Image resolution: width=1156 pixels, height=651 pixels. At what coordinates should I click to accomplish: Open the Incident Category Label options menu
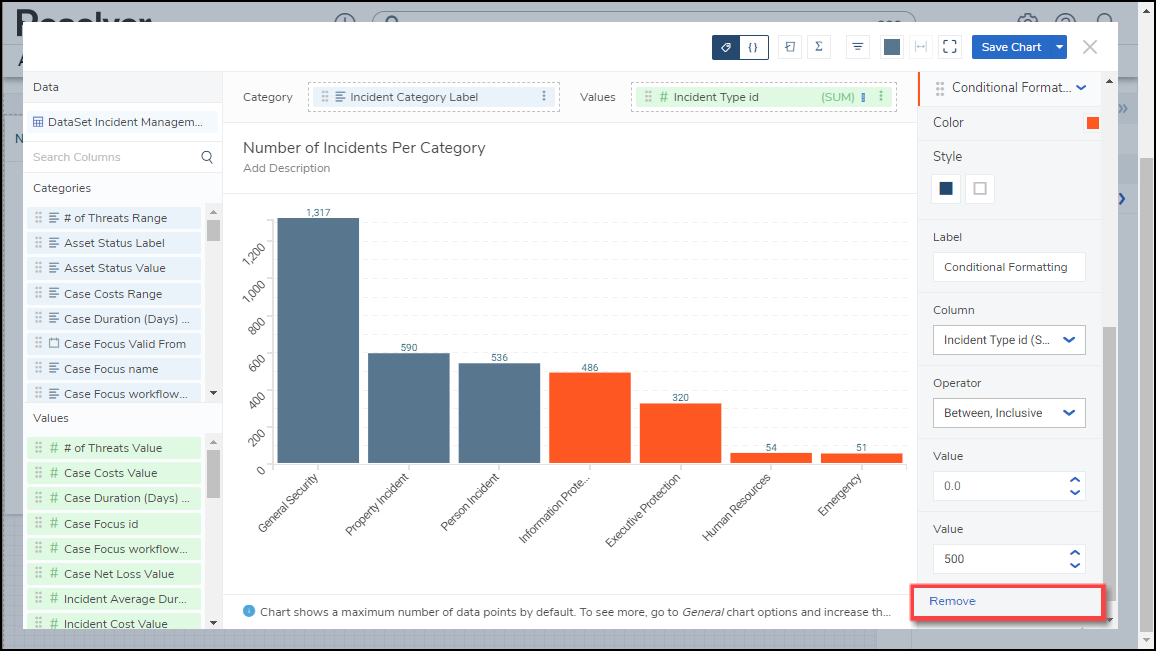544,97
